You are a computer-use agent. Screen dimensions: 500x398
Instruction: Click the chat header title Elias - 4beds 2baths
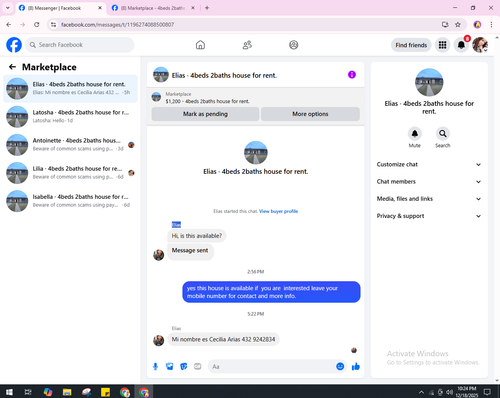click(x=224, y=75)
